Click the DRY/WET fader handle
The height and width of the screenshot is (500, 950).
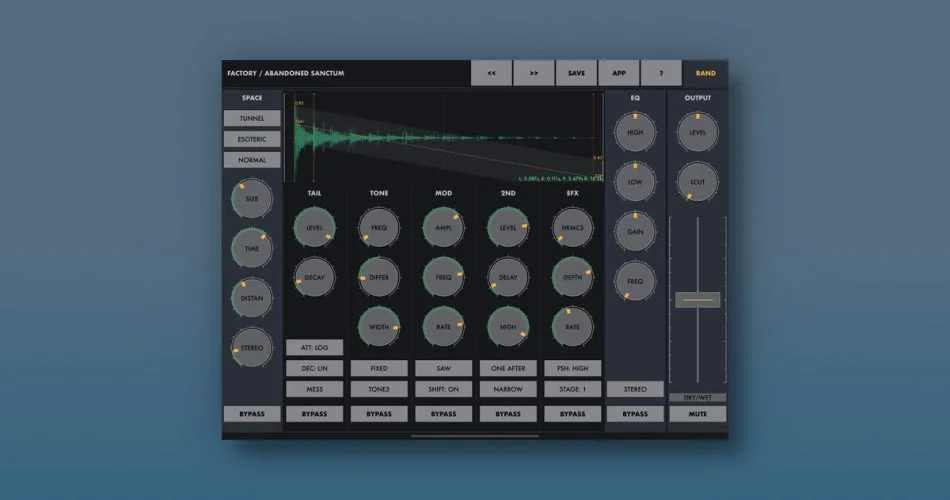(x=697, y=299)
